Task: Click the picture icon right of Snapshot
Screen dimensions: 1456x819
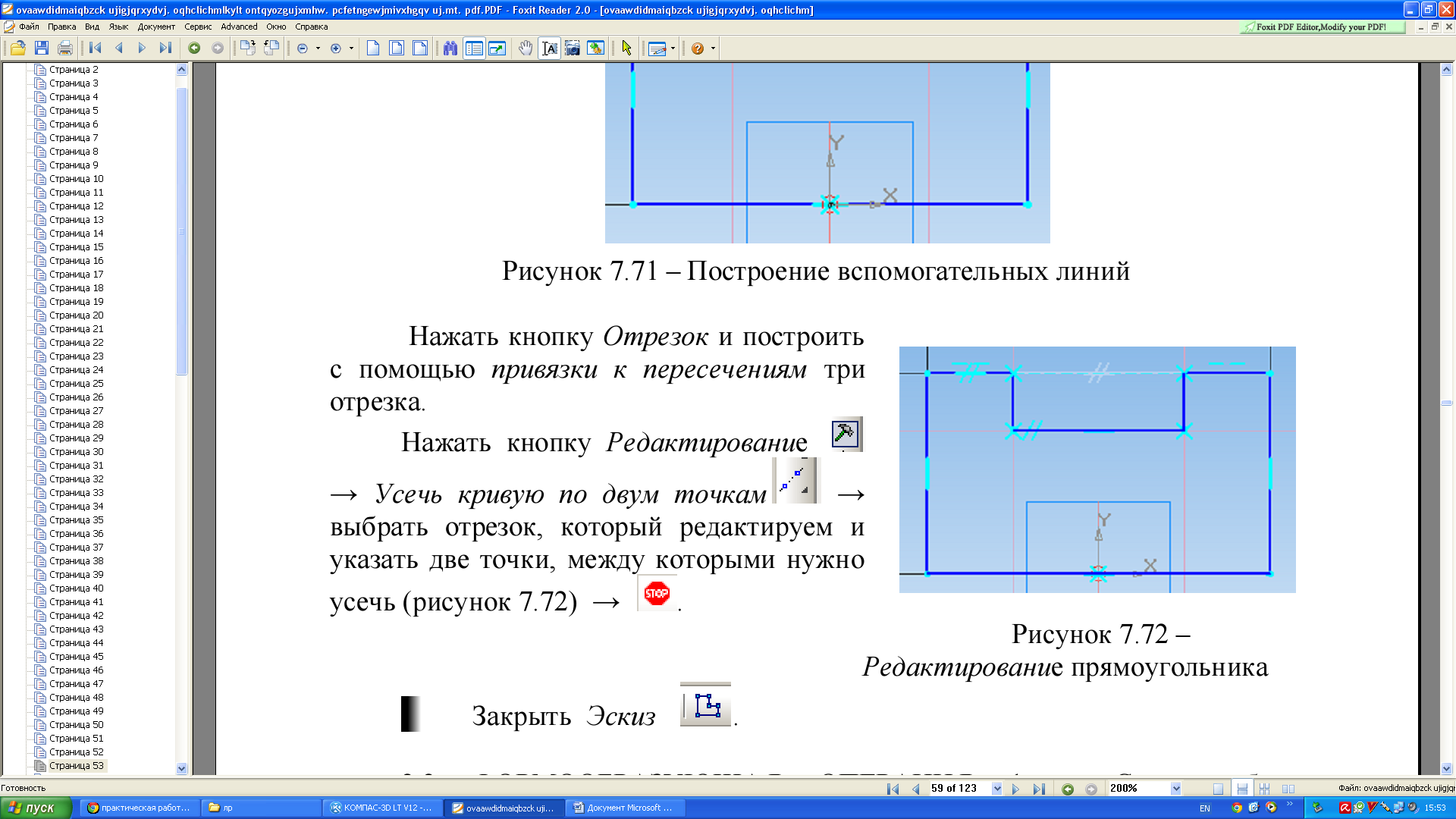Action: pyautogui.click(x=596, y=48)
